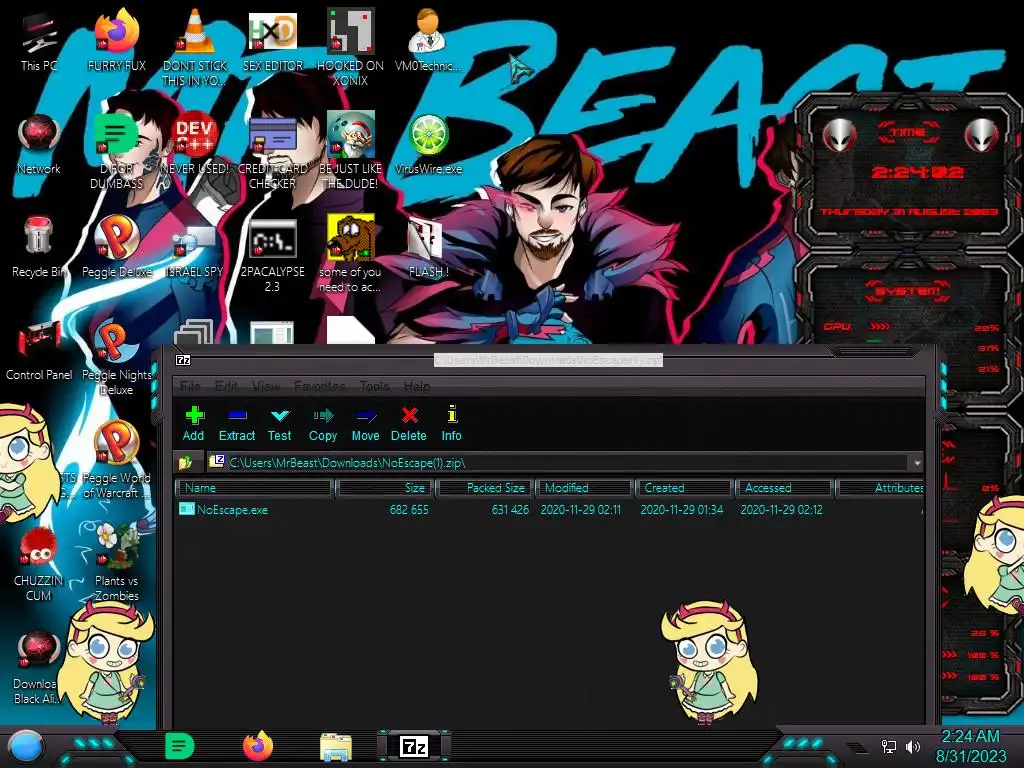Select the ISRAEL SPY desktop icon

coord(195,251)
